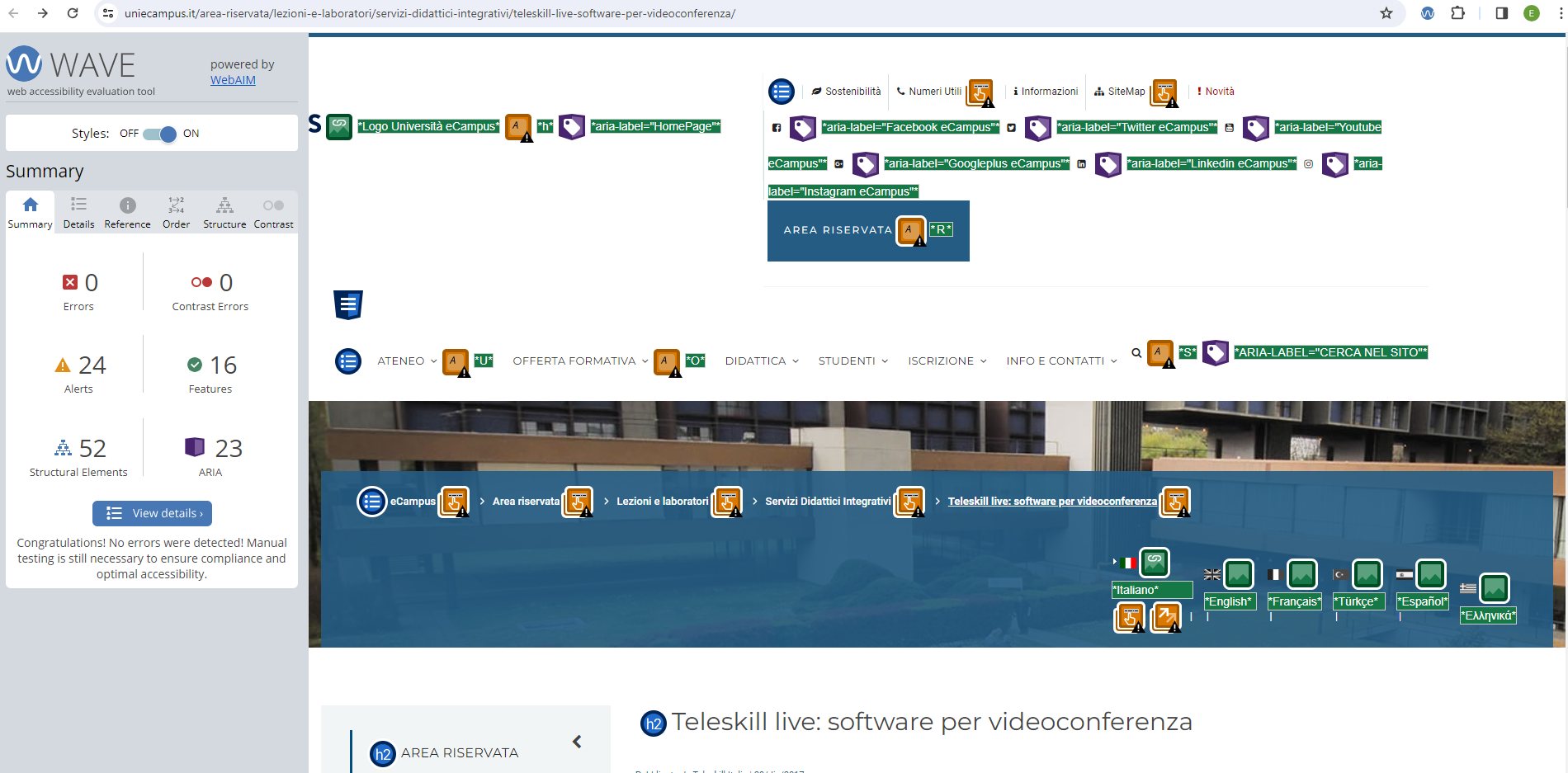
Task: Bookmark this page with the star icon
Action: [1386, 13]
